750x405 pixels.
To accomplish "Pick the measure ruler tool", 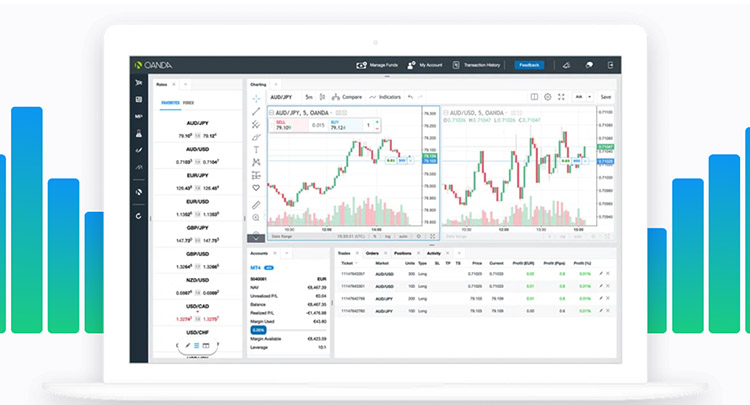I will click(256, 205).
